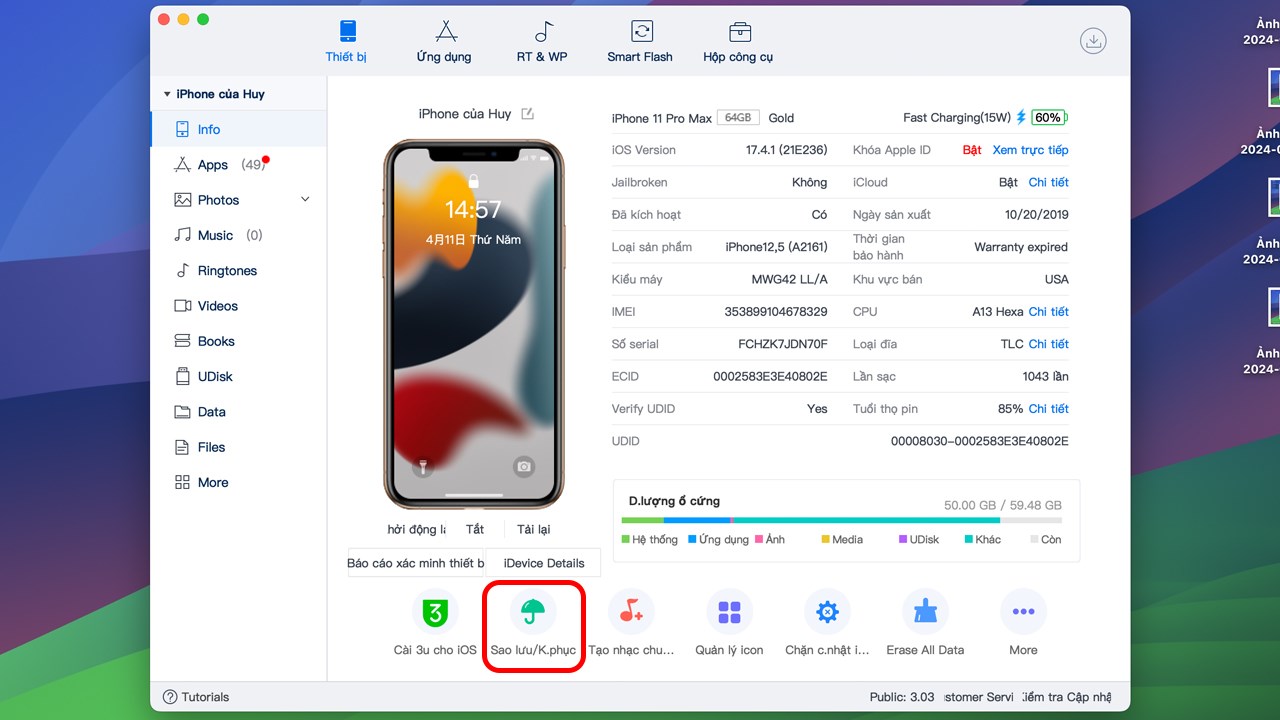Click the Tải lại reload button
Screen dimensions: 1280x720
[533, 529]
